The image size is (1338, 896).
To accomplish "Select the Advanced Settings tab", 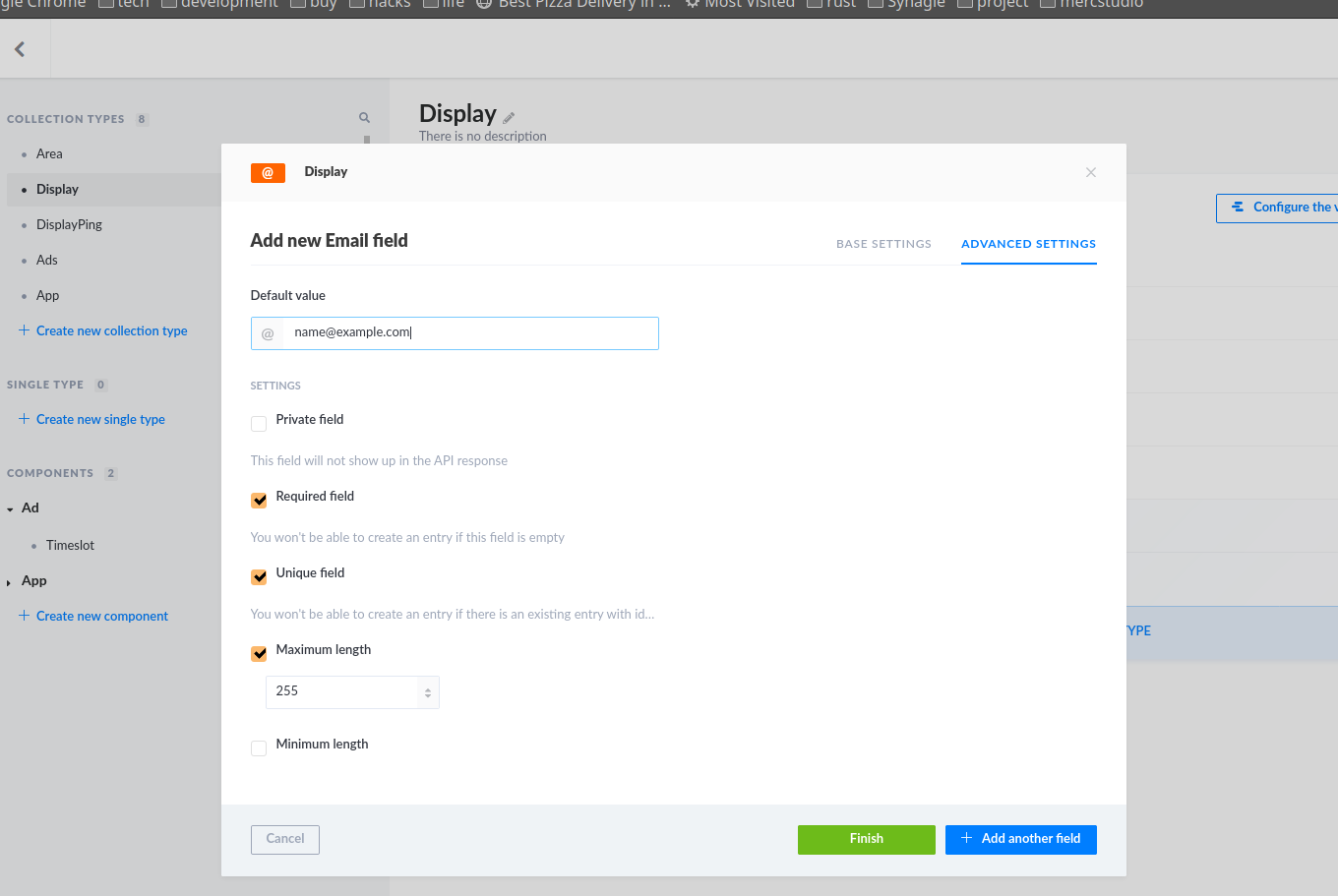I will [1028, 244].
